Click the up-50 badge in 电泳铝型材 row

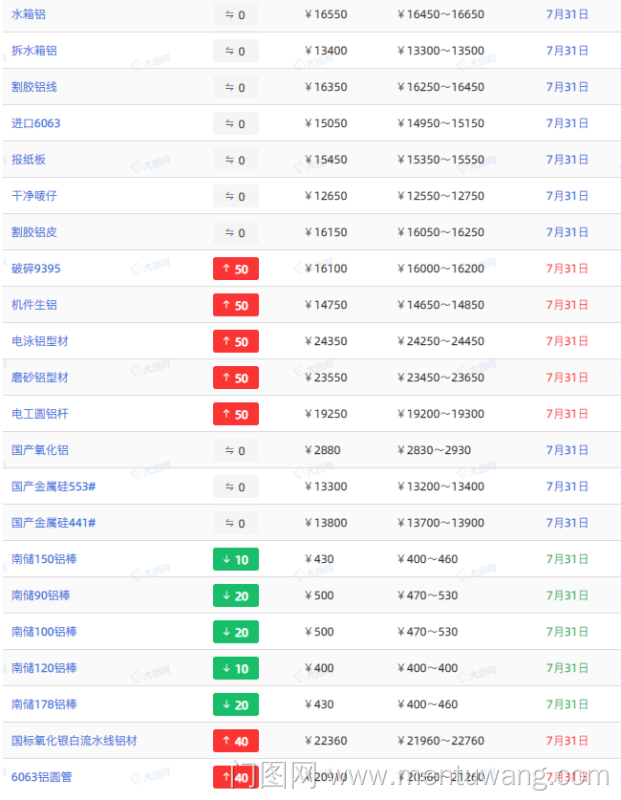click(x=236, y=342)
